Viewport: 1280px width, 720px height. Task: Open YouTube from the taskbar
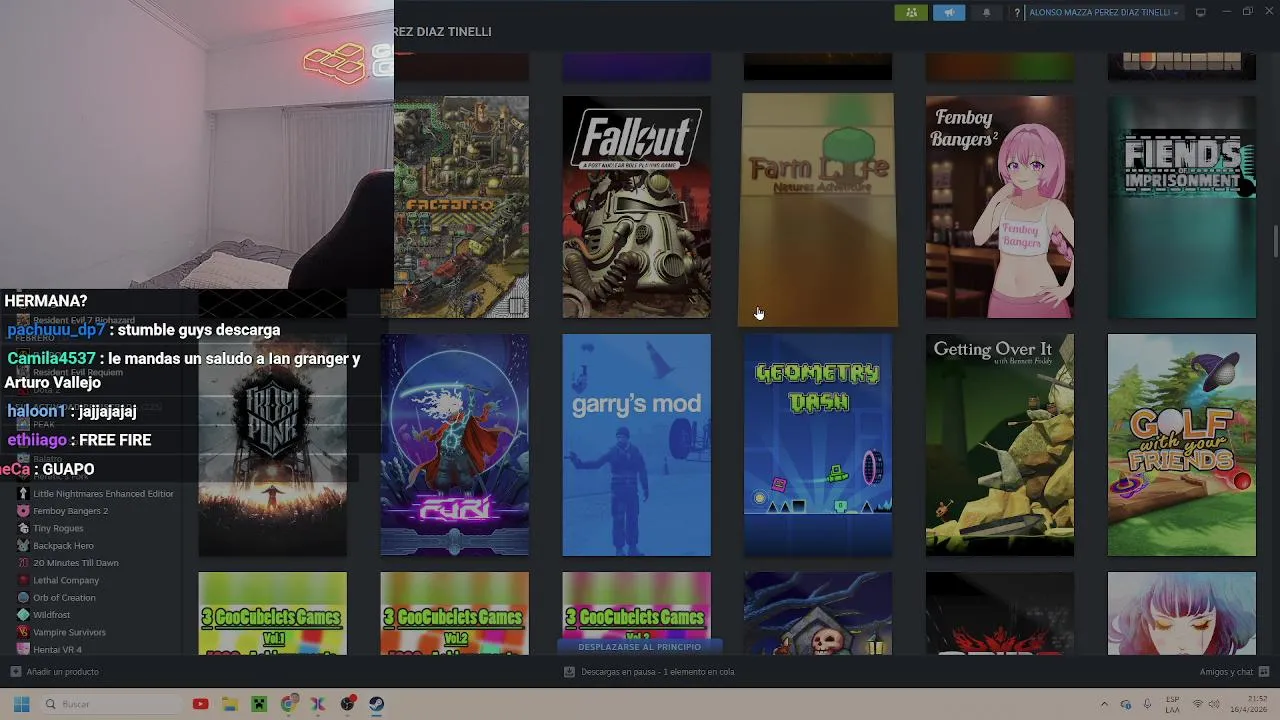(200, 704)
